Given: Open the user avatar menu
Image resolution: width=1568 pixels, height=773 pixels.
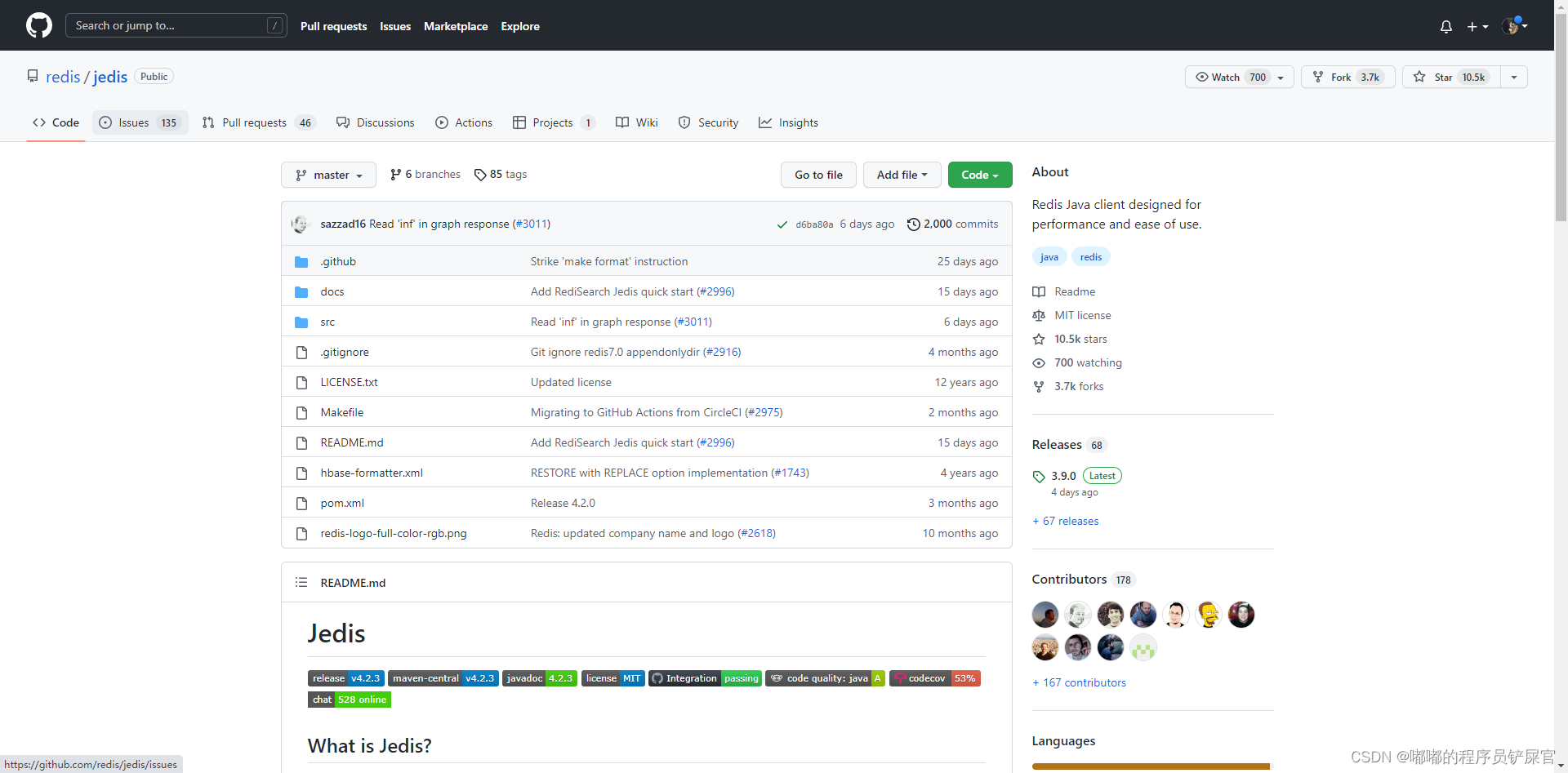Looking at the screenshot, I should 1515,26.
